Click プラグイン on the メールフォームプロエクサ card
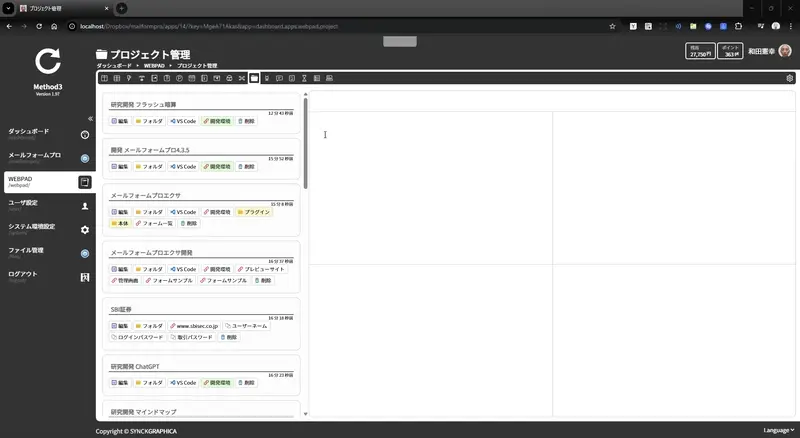The image size is (800, 438). (x=253, y=212)
